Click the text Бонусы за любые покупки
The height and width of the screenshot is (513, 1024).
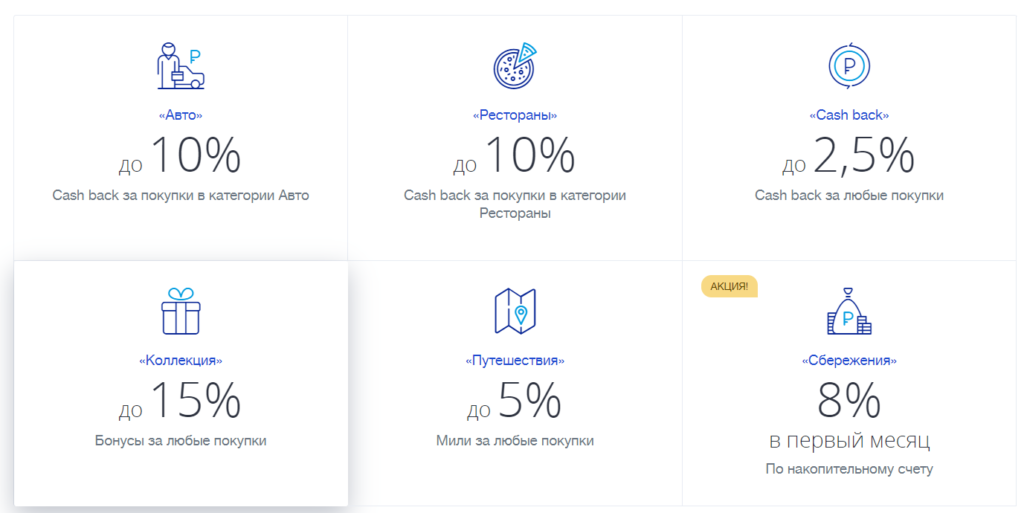(181, 440)
